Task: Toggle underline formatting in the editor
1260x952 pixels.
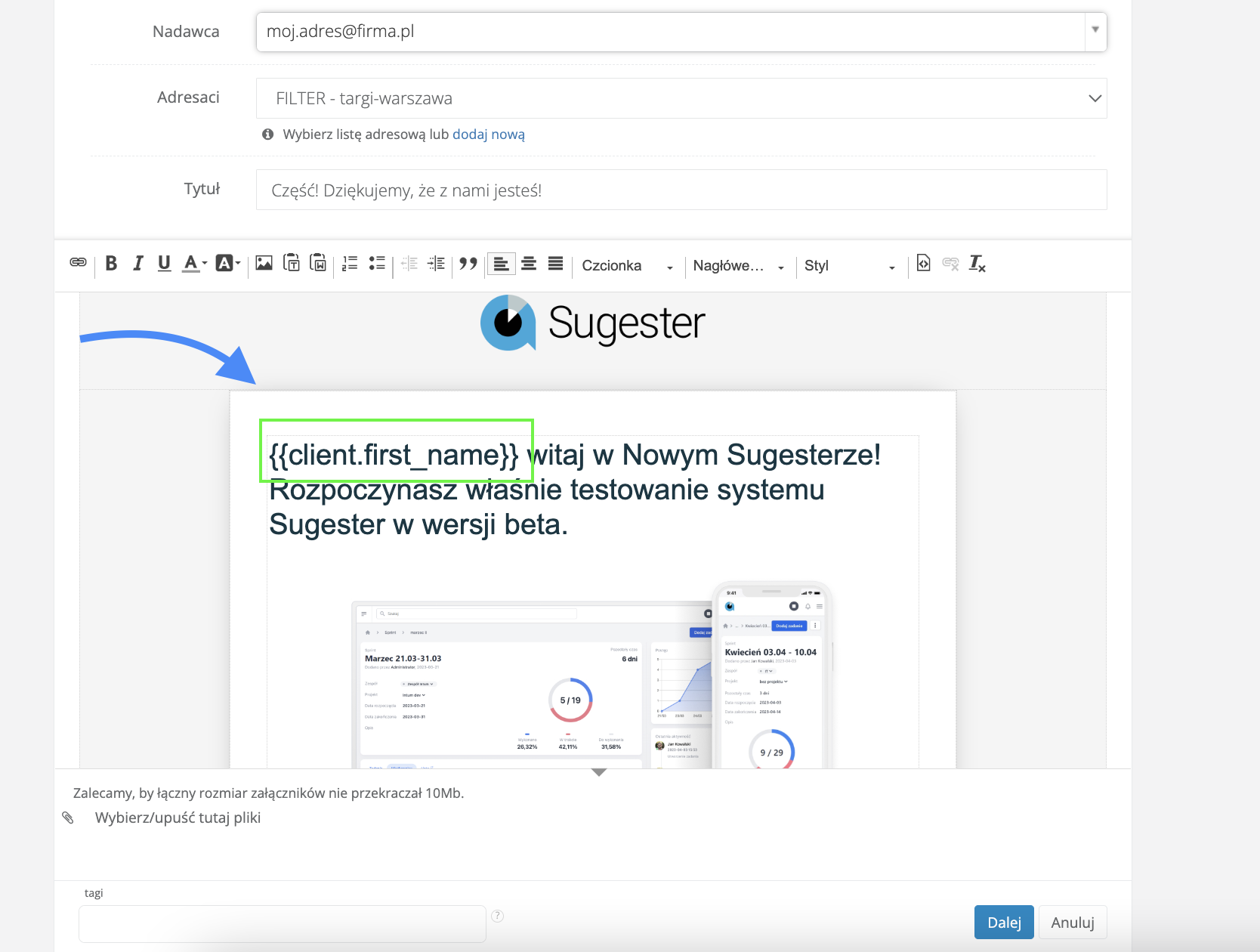Action: coord(164,263)
